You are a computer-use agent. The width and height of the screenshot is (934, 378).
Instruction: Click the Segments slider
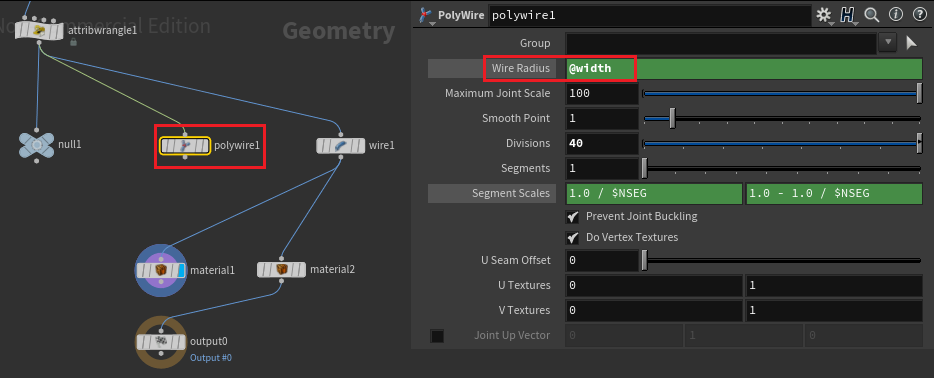(782, 168)
